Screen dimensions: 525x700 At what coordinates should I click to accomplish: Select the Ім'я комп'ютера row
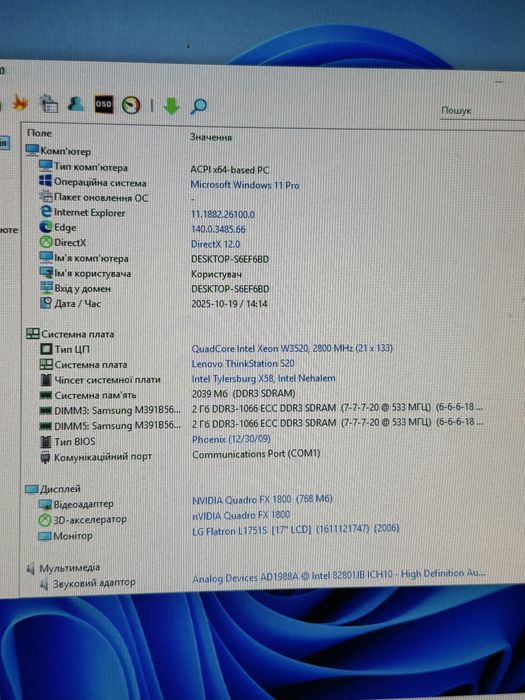tap(84, 258)
